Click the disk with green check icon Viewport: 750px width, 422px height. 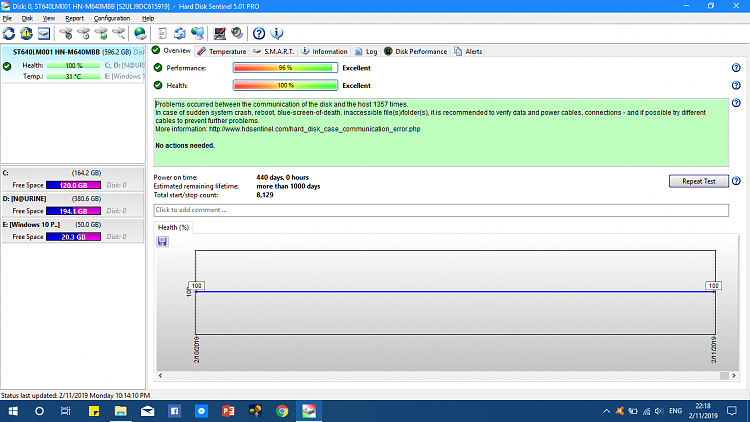(101, 33)
